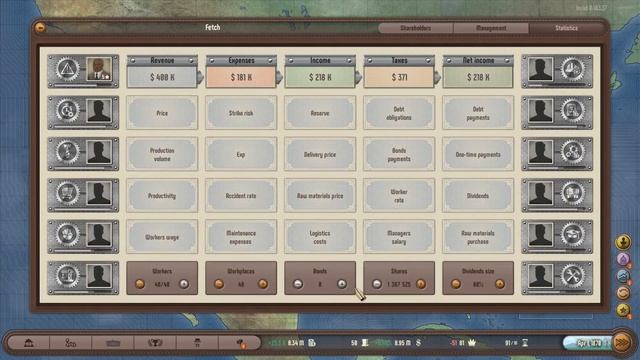Switch to the Management tab
640x360 pixels.
(x=491, y=28)
